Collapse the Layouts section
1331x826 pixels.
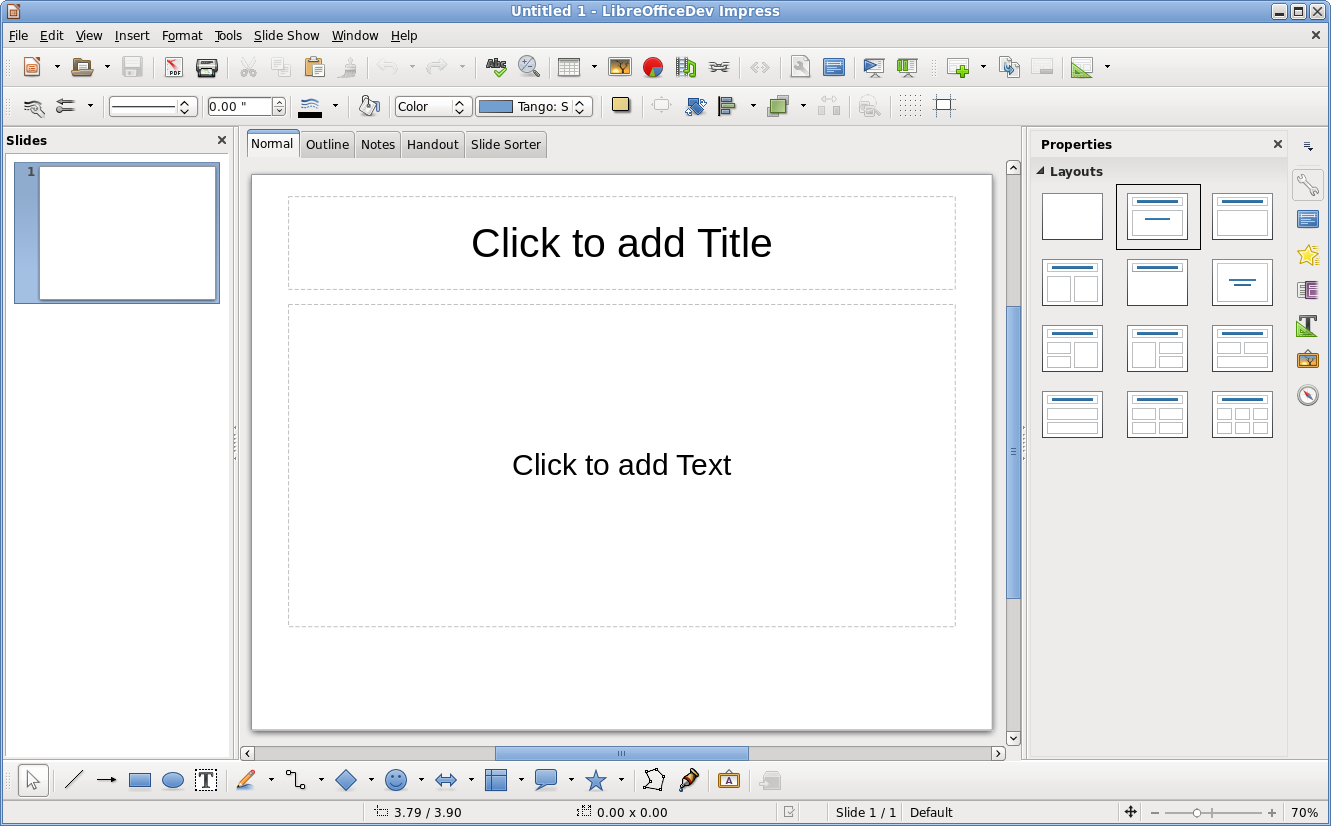1041,171
